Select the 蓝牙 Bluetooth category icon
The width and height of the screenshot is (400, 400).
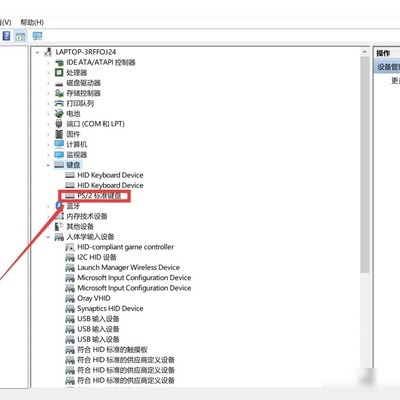(x=59, y=206)
